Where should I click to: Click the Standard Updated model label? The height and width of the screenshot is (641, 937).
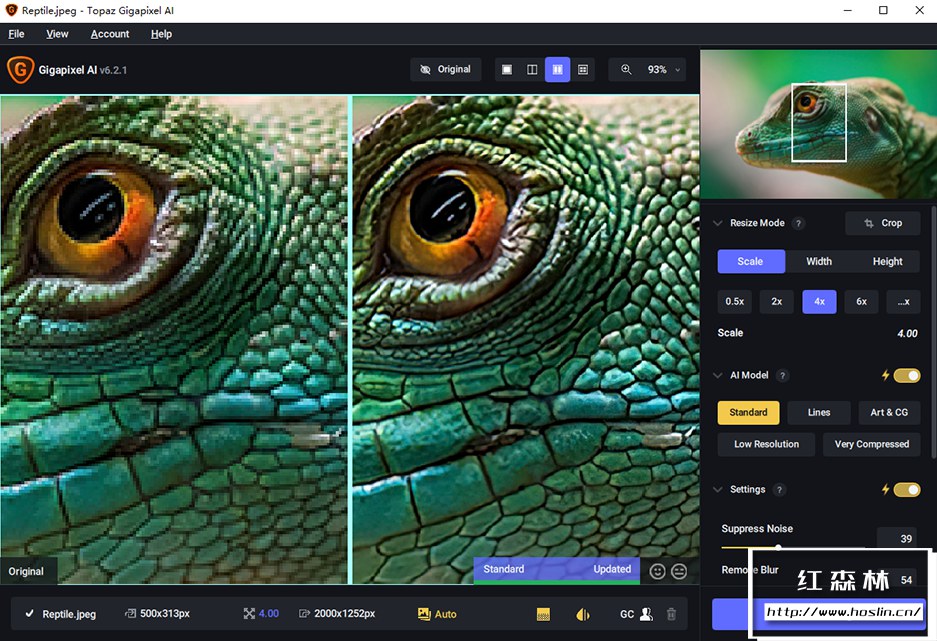pyautogui.click(x=557, y=569)
